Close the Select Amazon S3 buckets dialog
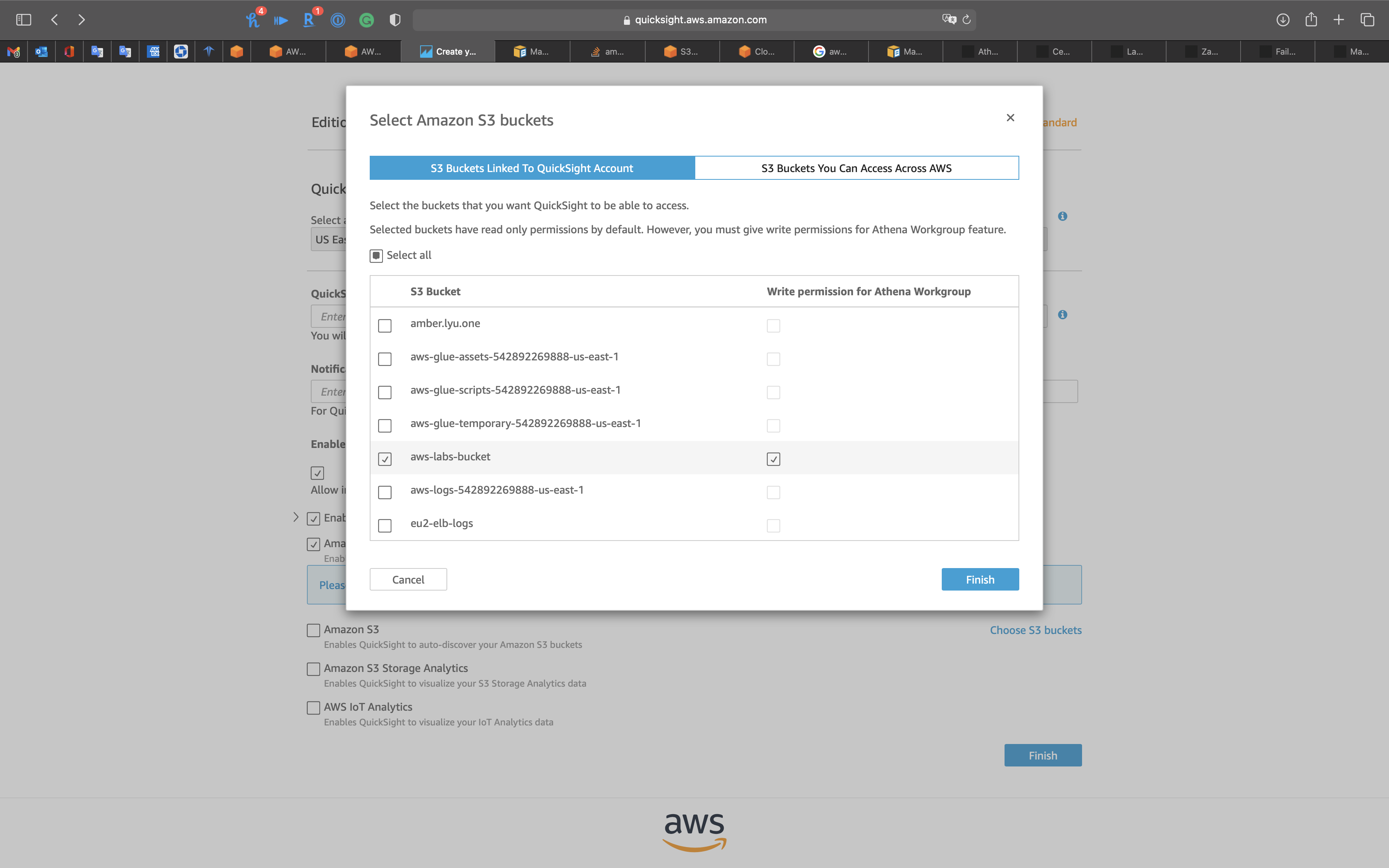The image size is (1389, 868). coord(1010,118)
